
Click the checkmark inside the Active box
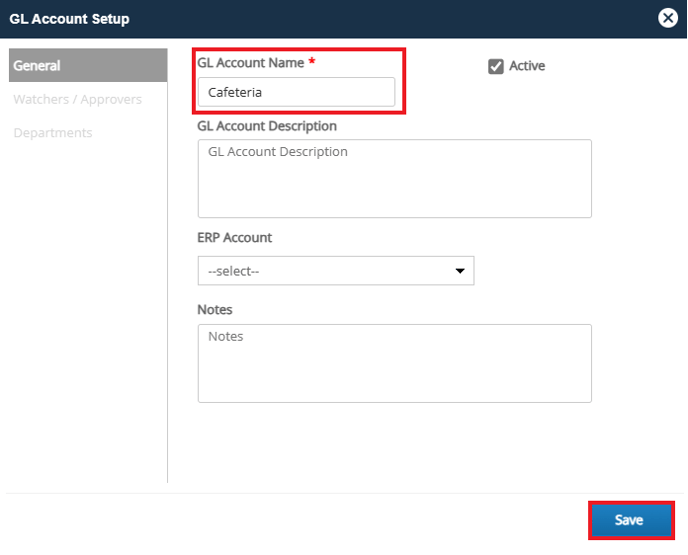pos(496,66)
